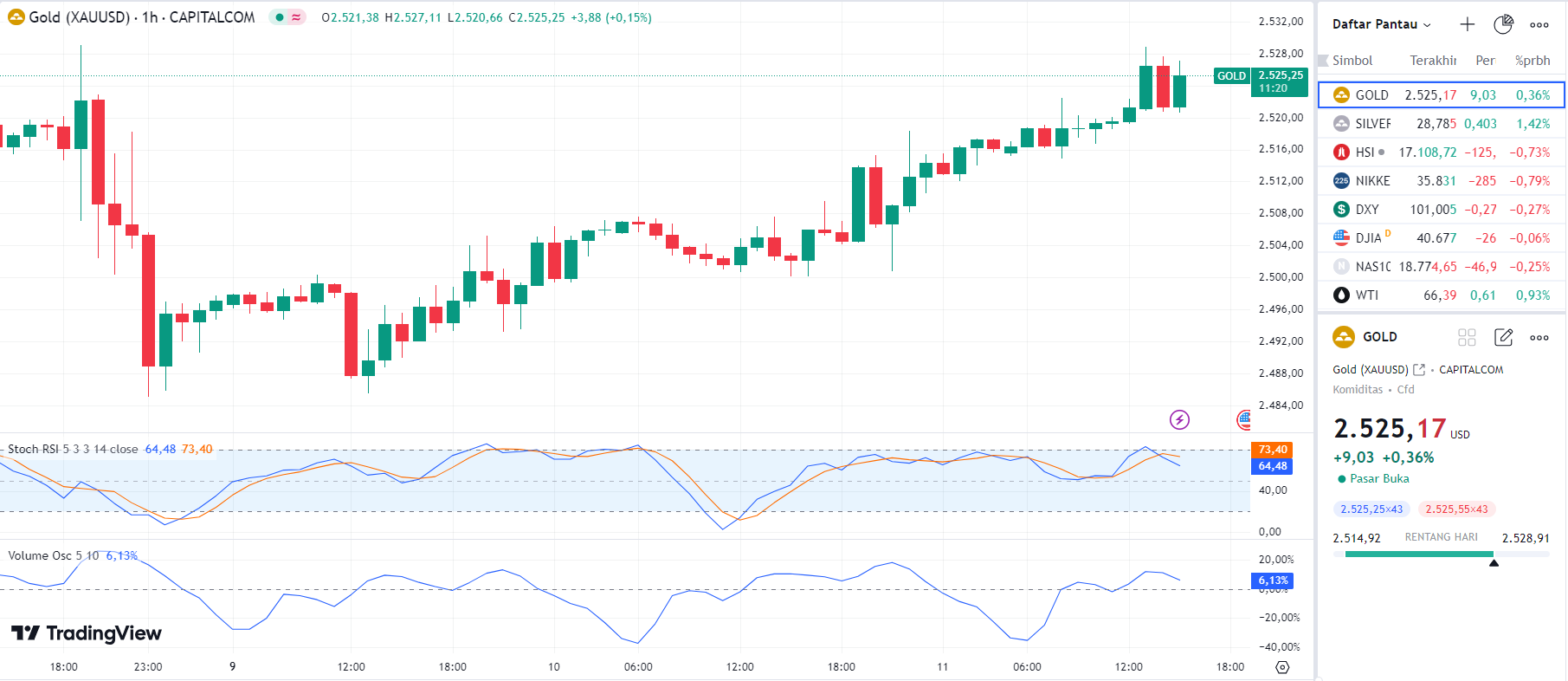Open the note edit icon for GOLD
This screenshot has width=1568, height=681.
point(1503,337)
